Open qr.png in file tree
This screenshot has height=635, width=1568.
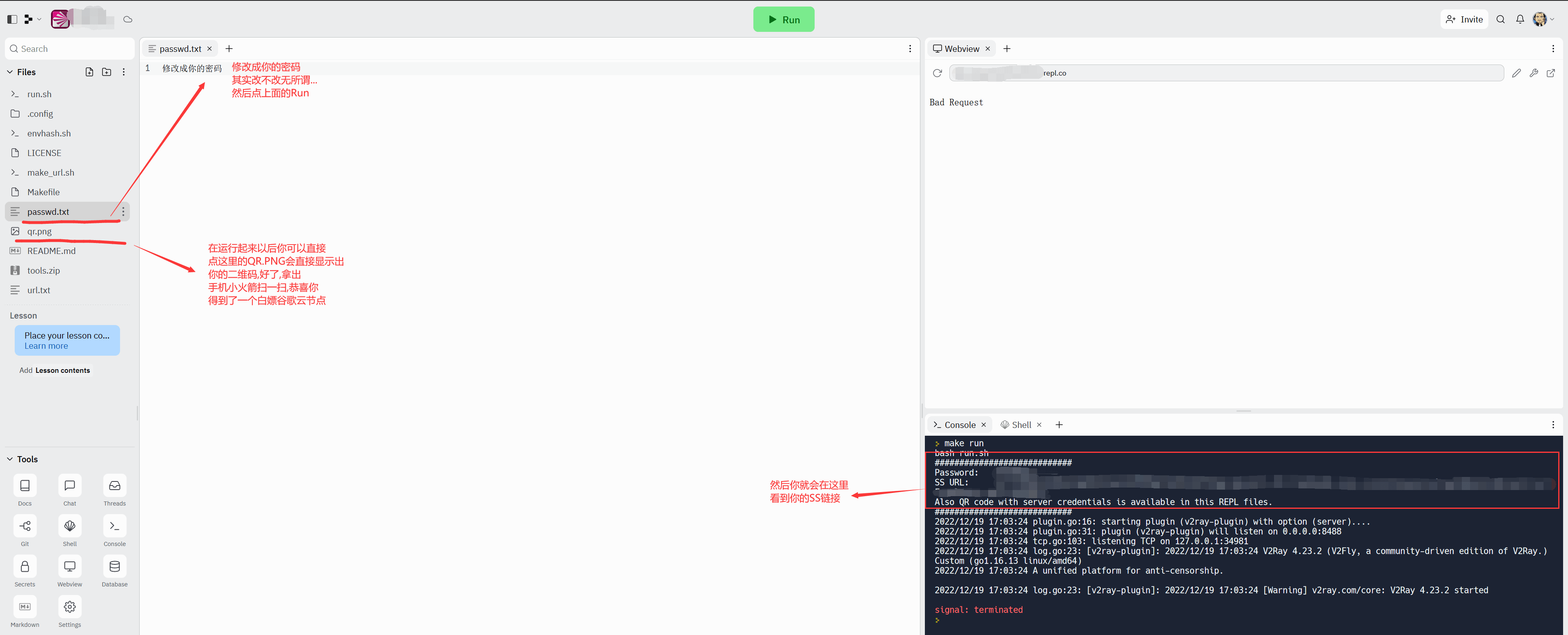[40, 232]
